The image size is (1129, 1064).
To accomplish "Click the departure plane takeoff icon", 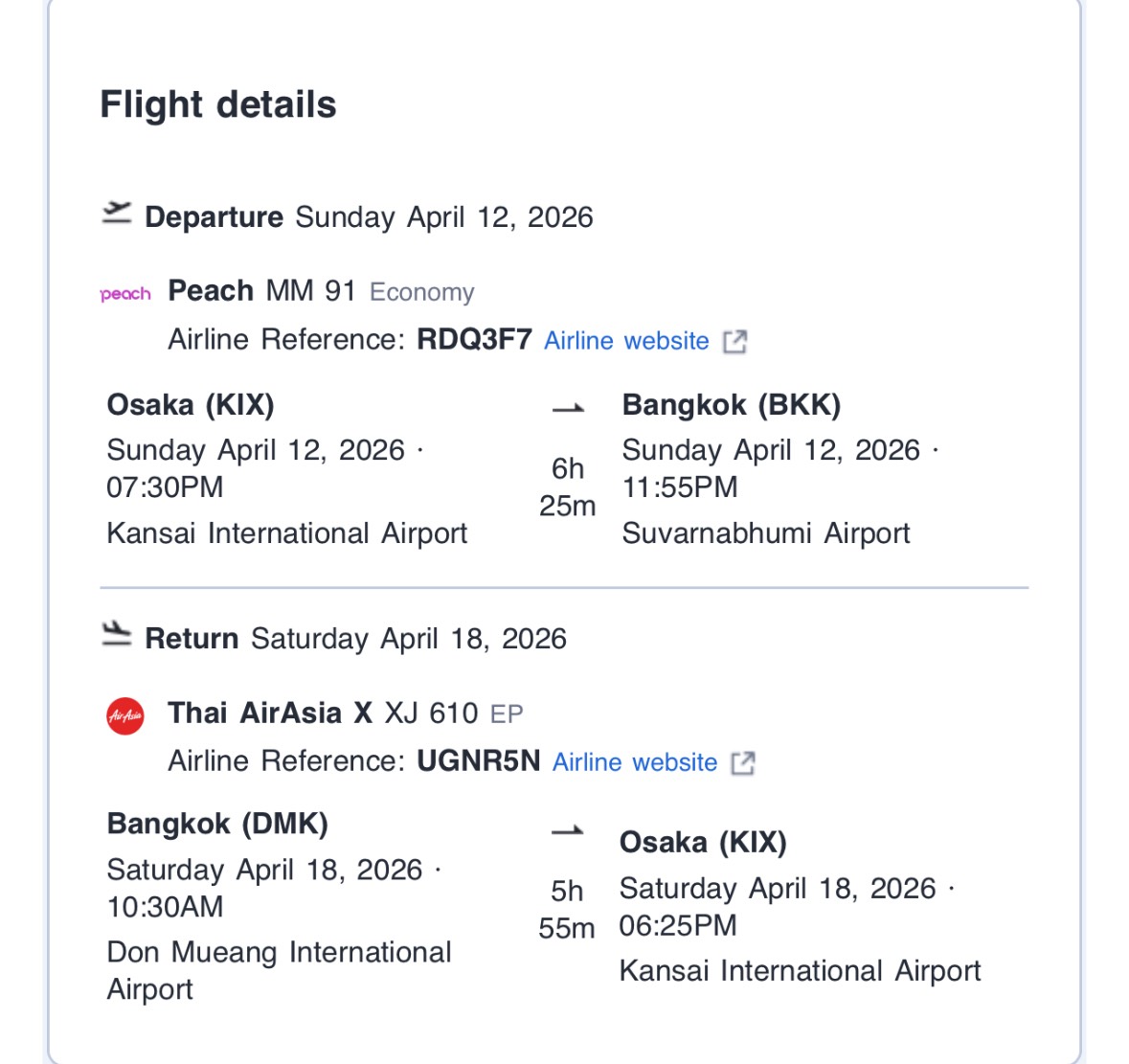I will click(x=117, y=215).
